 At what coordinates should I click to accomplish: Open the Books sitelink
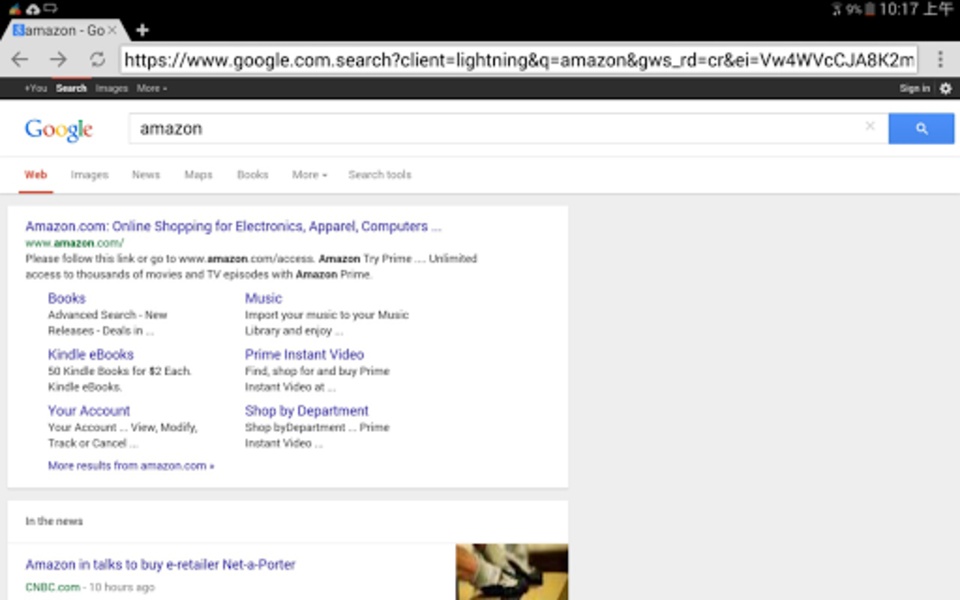67,298
